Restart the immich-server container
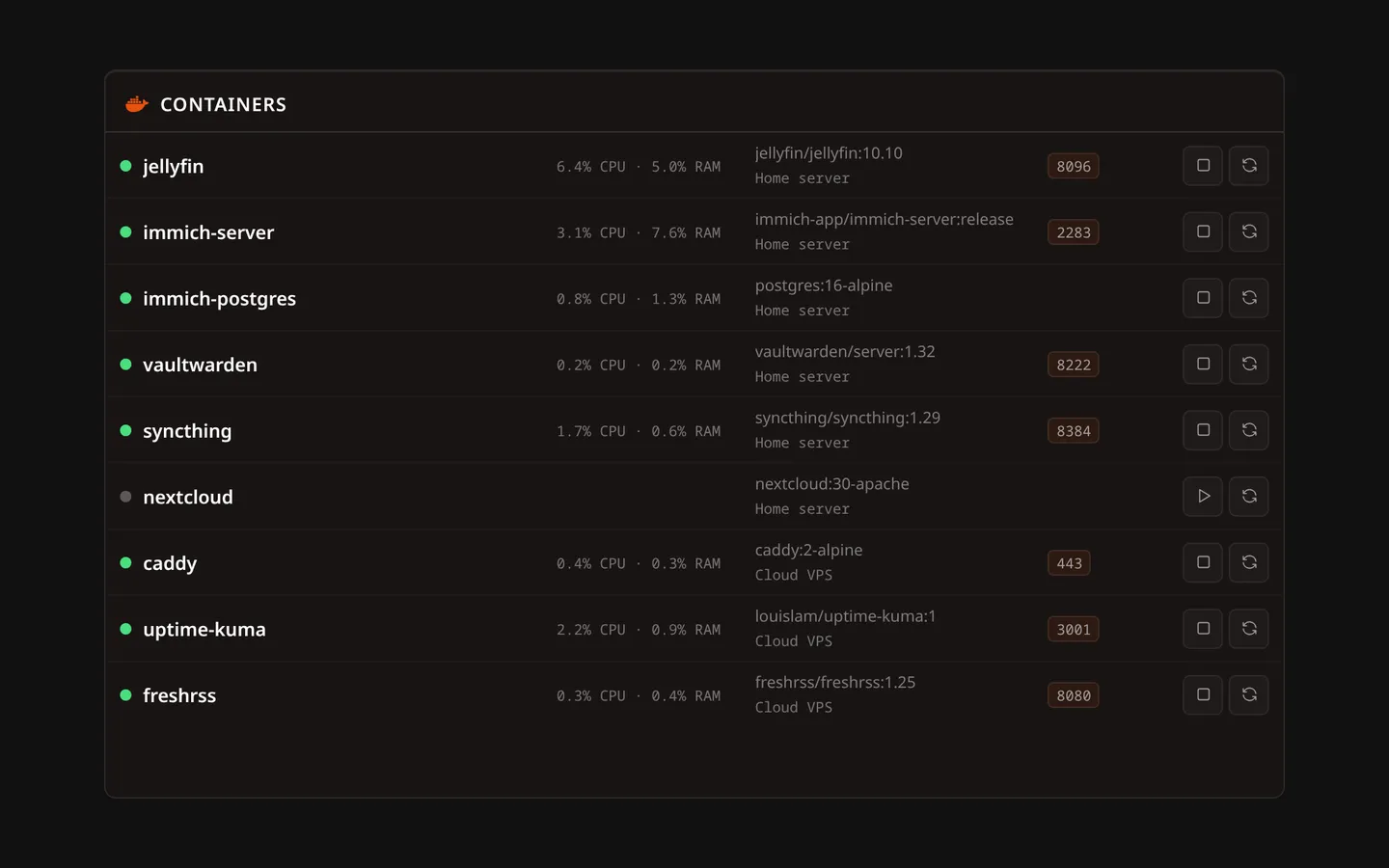This screenshot has height=868, width=1389. tap(1249, 232)
